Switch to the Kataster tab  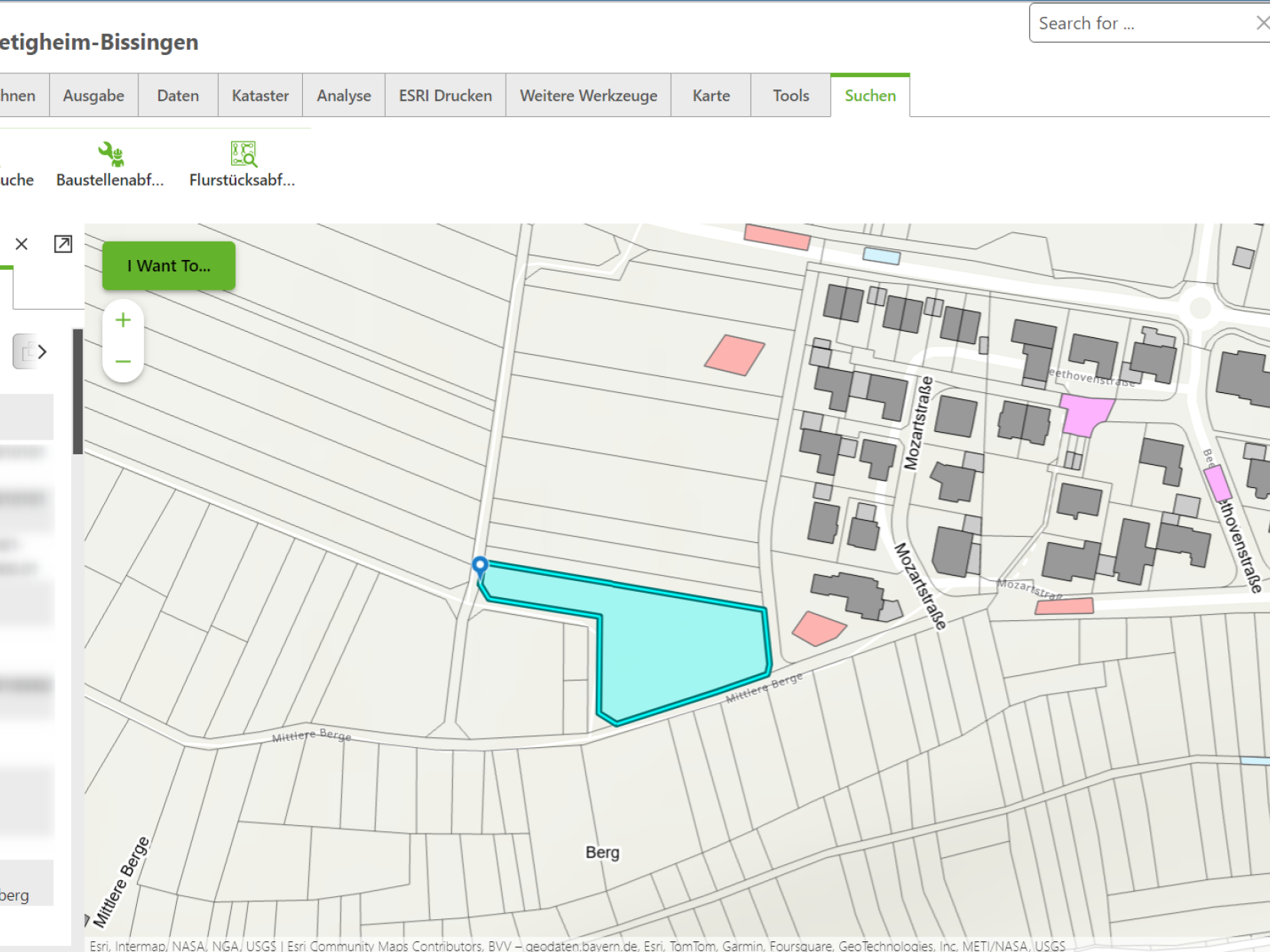pos(260,96)
